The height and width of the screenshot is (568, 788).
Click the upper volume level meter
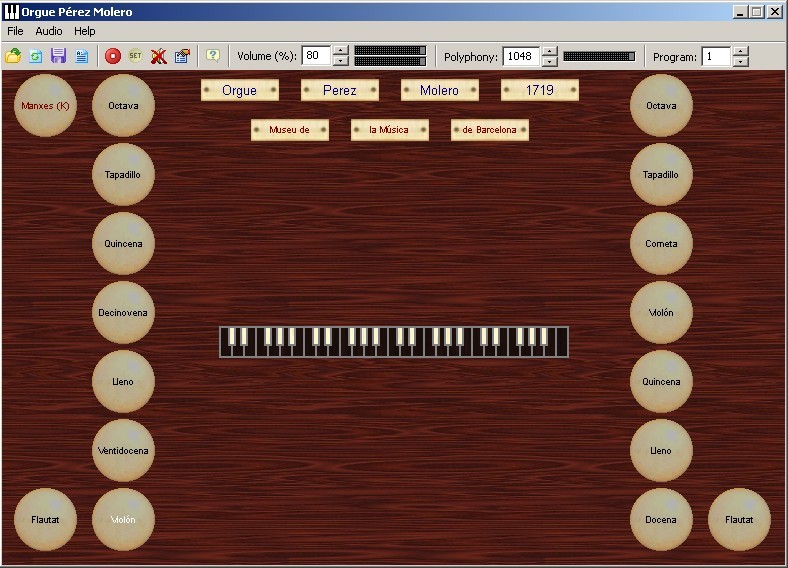coord(390,50)
